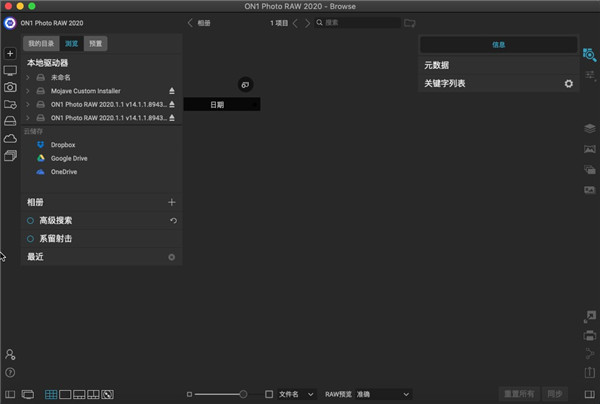
Task: Click the Print icon in right sidebar
Action: [590, 336]
